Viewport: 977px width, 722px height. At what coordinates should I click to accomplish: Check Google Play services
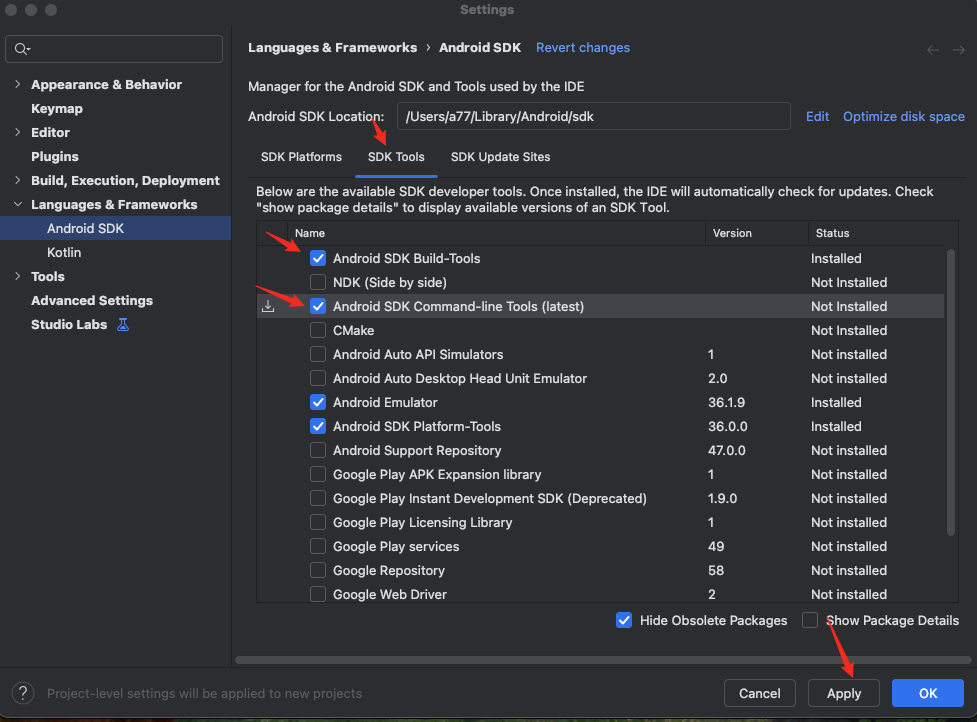318,546
